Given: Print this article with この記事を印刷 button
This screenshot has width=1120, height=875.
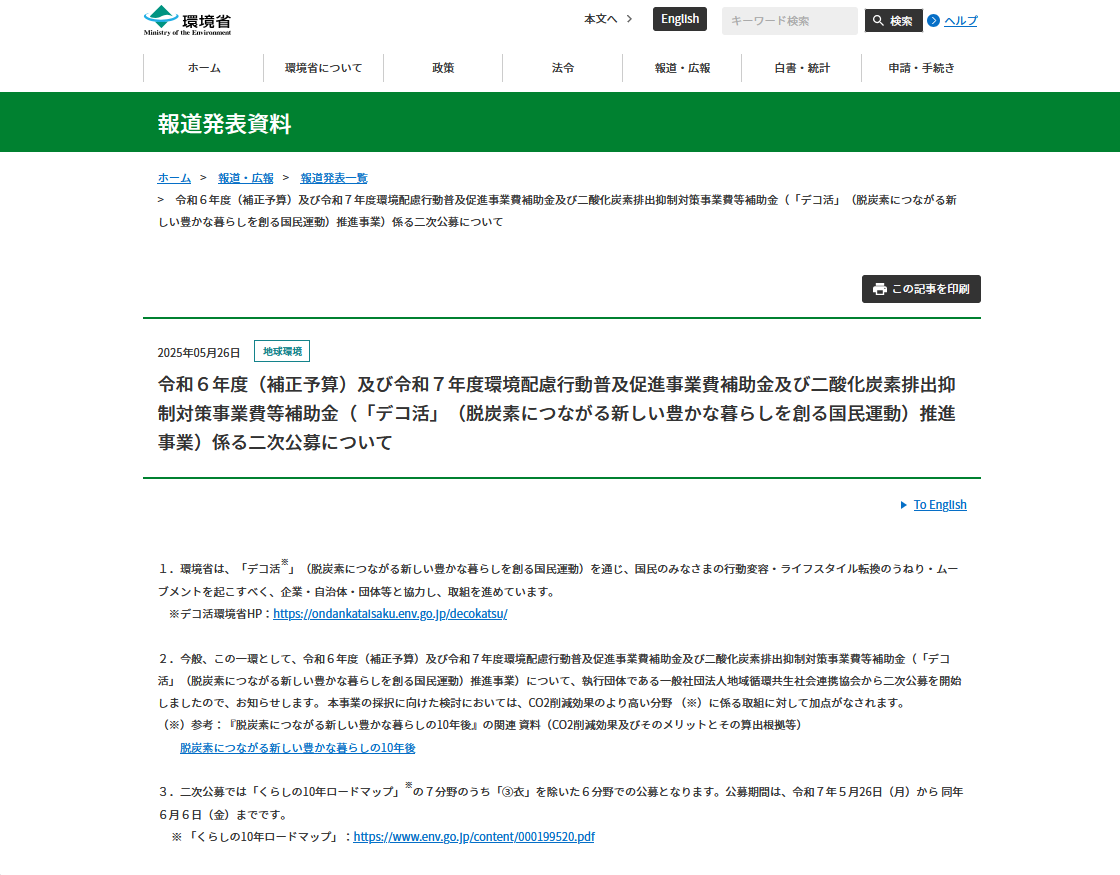Looking at the screenshot, I should click(x=921, y=289).
